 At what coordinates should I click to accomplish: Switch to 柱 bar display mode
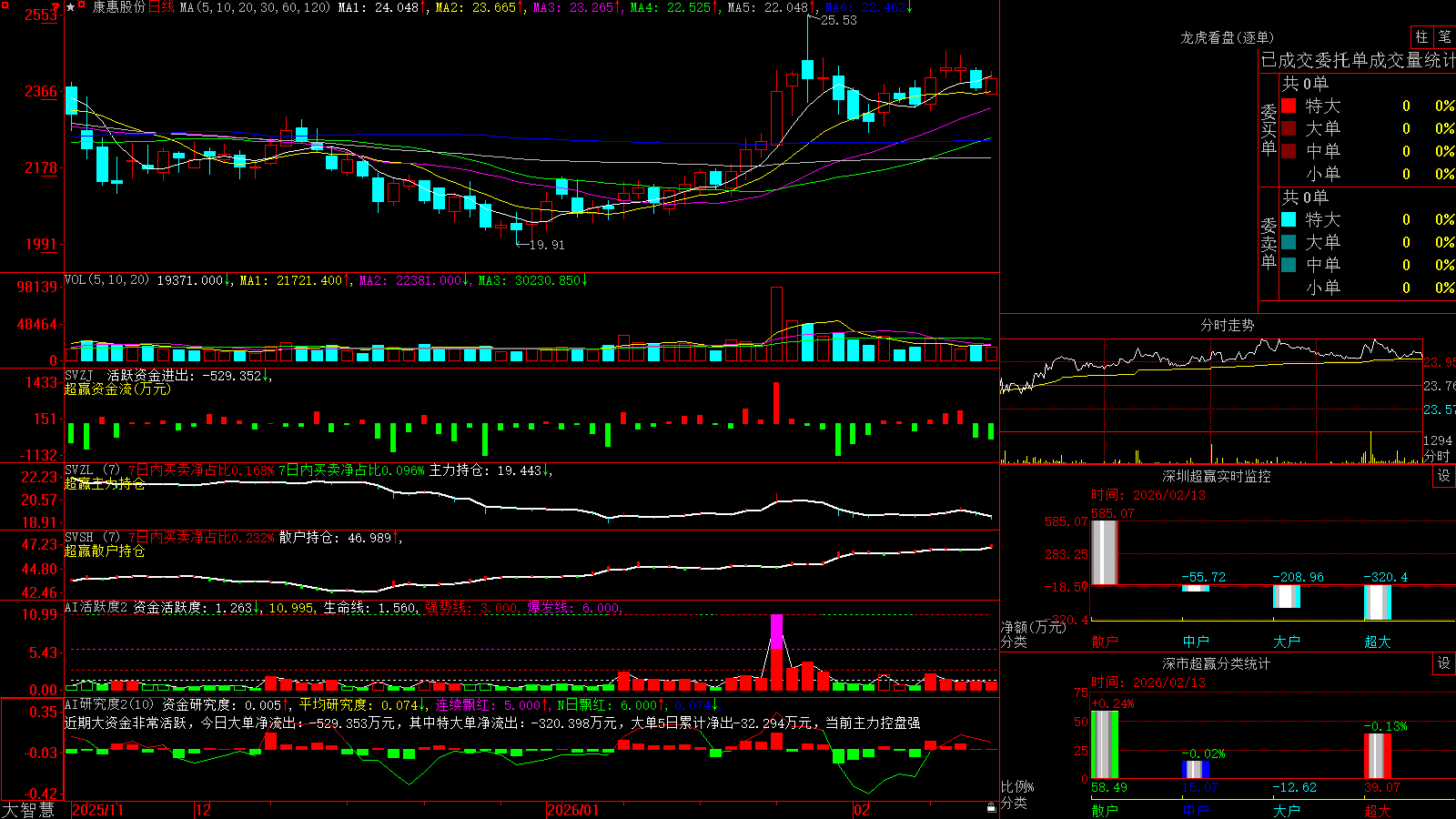coord(1421,36)
